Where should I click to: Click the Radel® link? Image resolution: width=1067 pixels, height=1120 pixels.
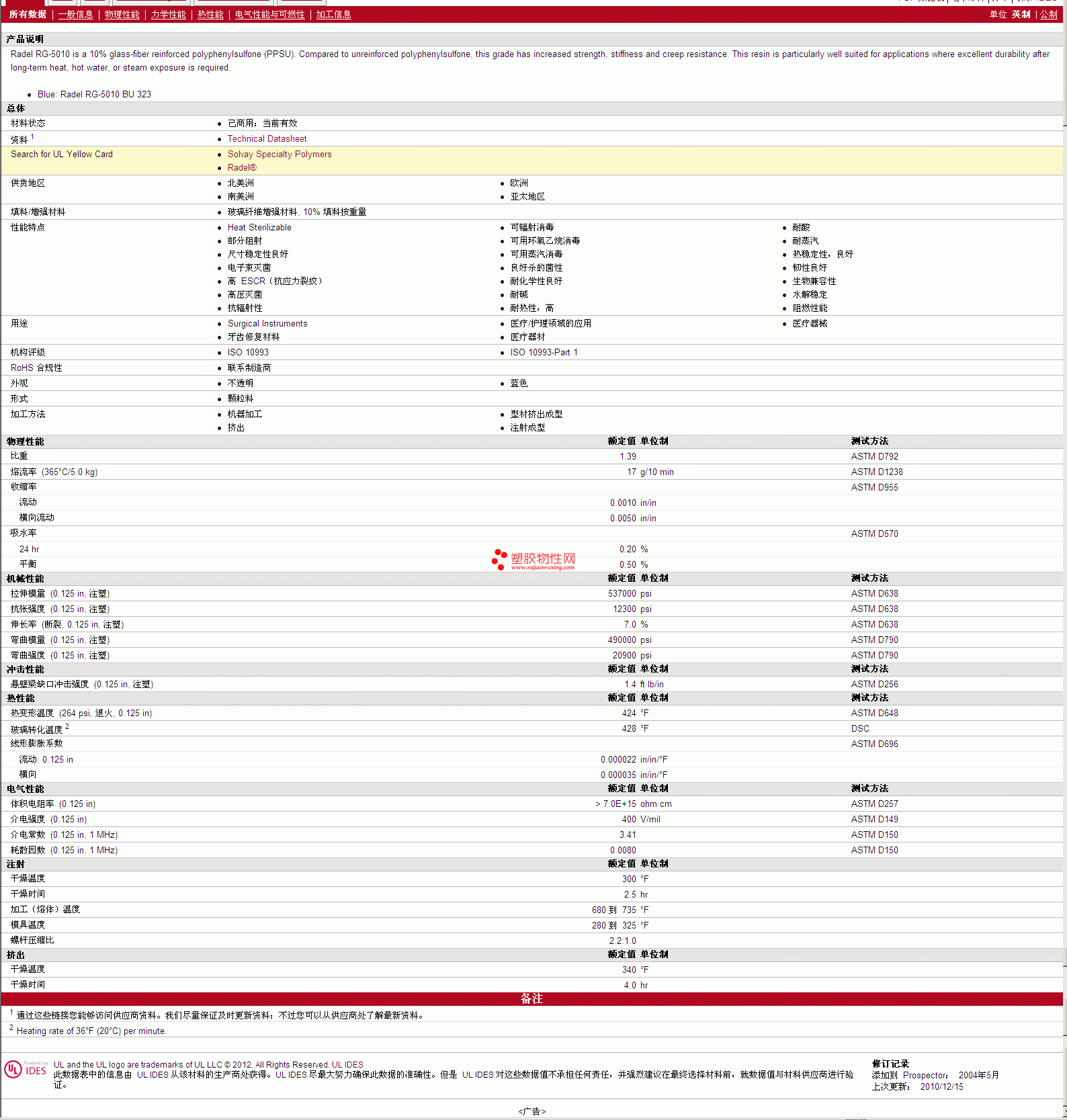coord(242,167)
